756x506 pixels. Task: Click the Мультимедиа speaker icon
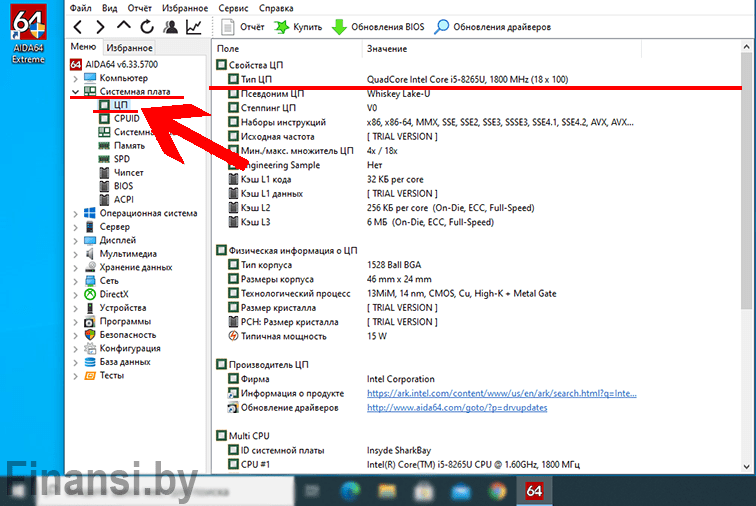click(90, 253)
